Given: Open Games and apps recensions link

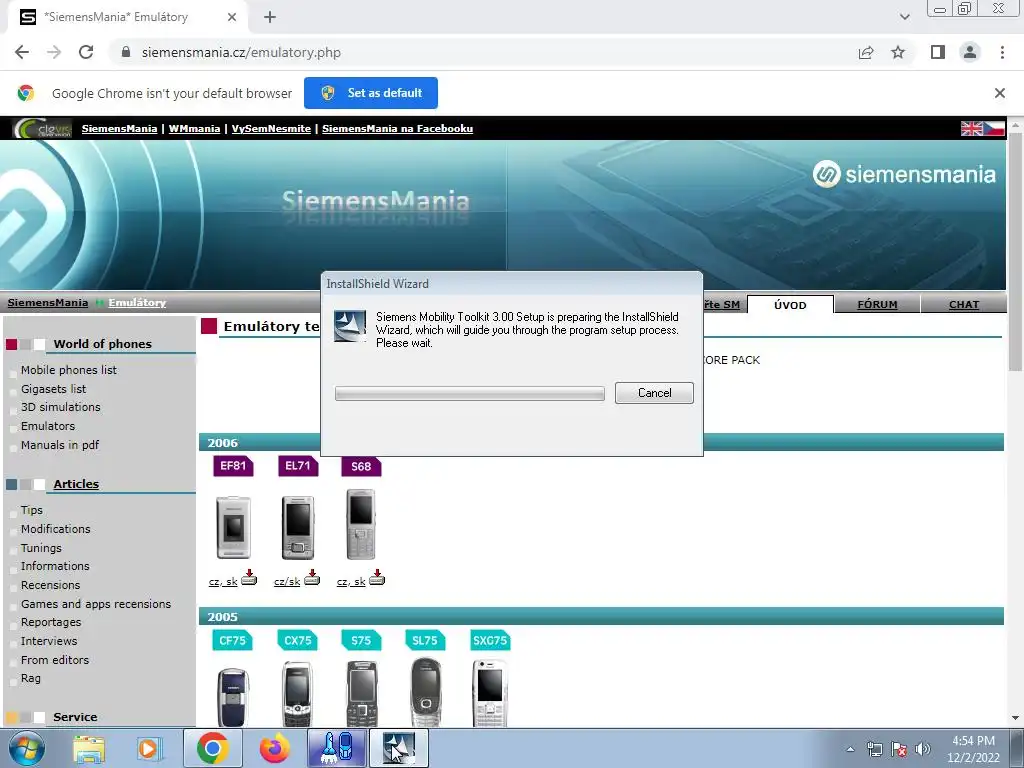Looking at the screenshot, I should [96, 604].
